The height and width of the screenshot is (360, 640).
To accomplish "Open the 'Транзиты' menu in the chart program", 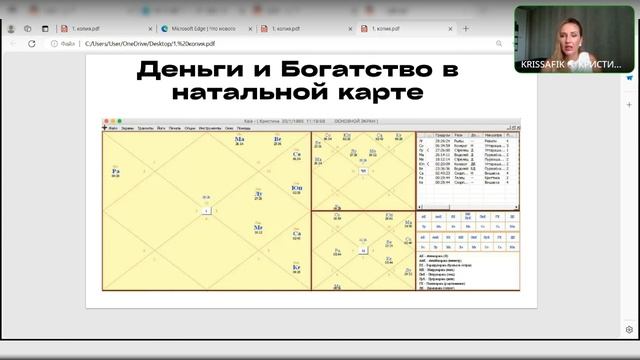I will (x=145, y=128).
